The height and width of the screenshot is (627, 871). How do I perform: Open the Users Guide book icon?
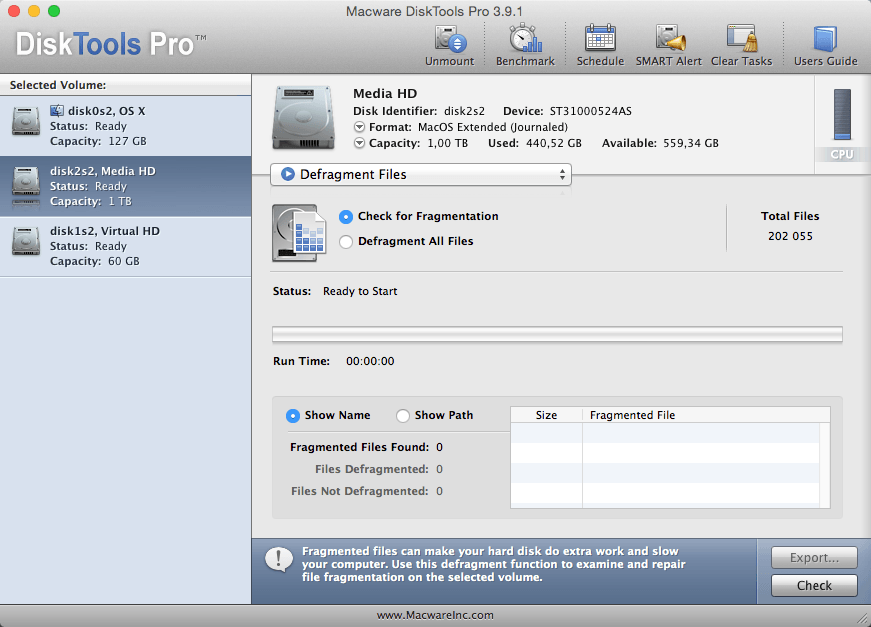click(x=825, y=39)
